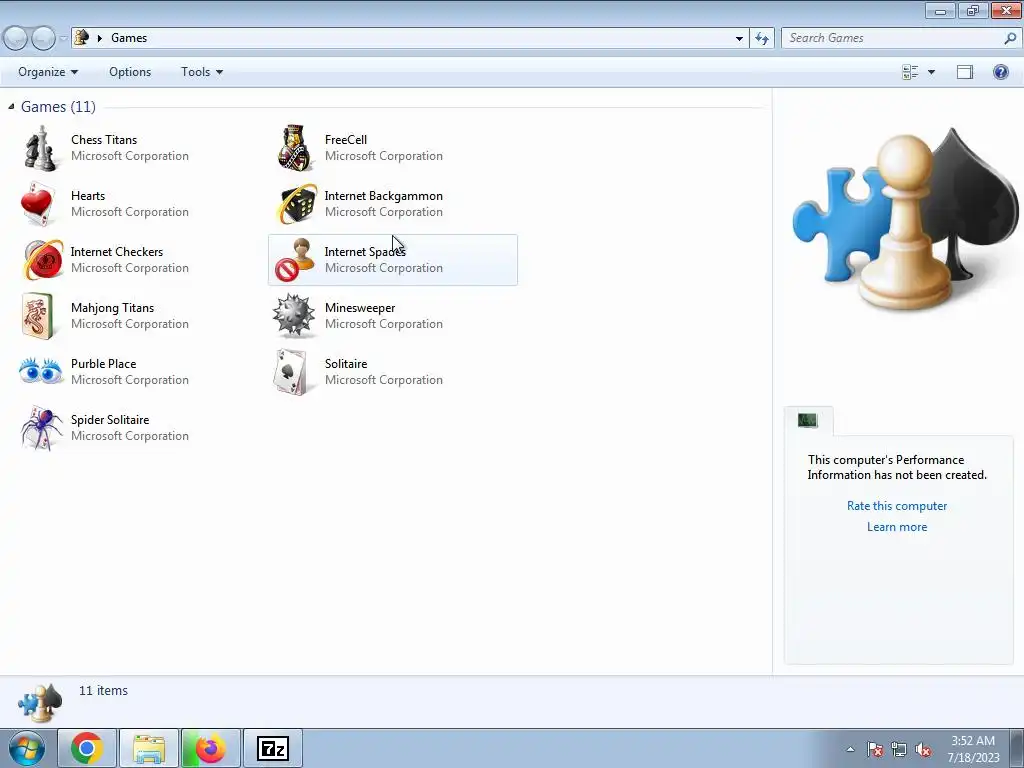Click the Back navigation arrow
This screenshot has height=768, width=1024.
tap(16, 38)
